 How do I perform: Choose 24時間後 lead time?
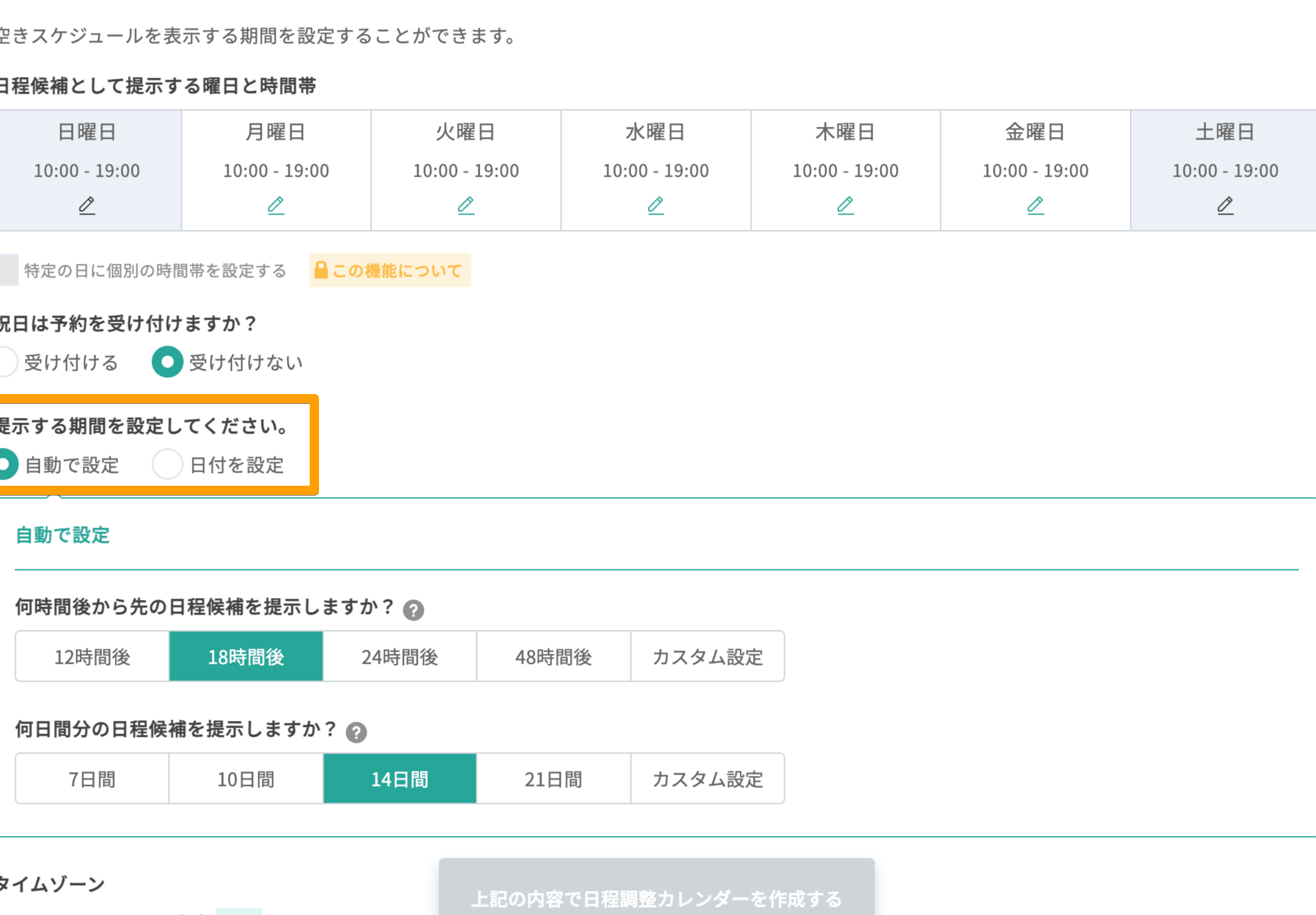(399, 657)
